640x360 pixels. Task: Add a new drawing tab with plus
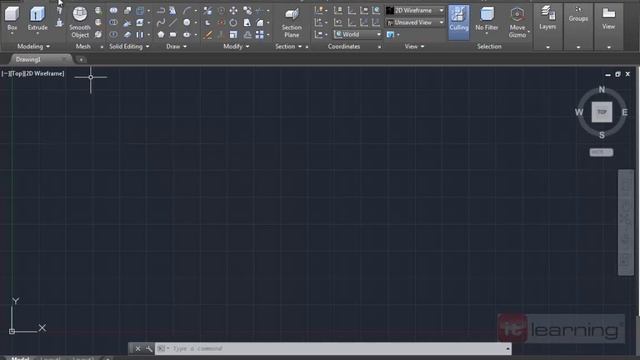(81, 60)
